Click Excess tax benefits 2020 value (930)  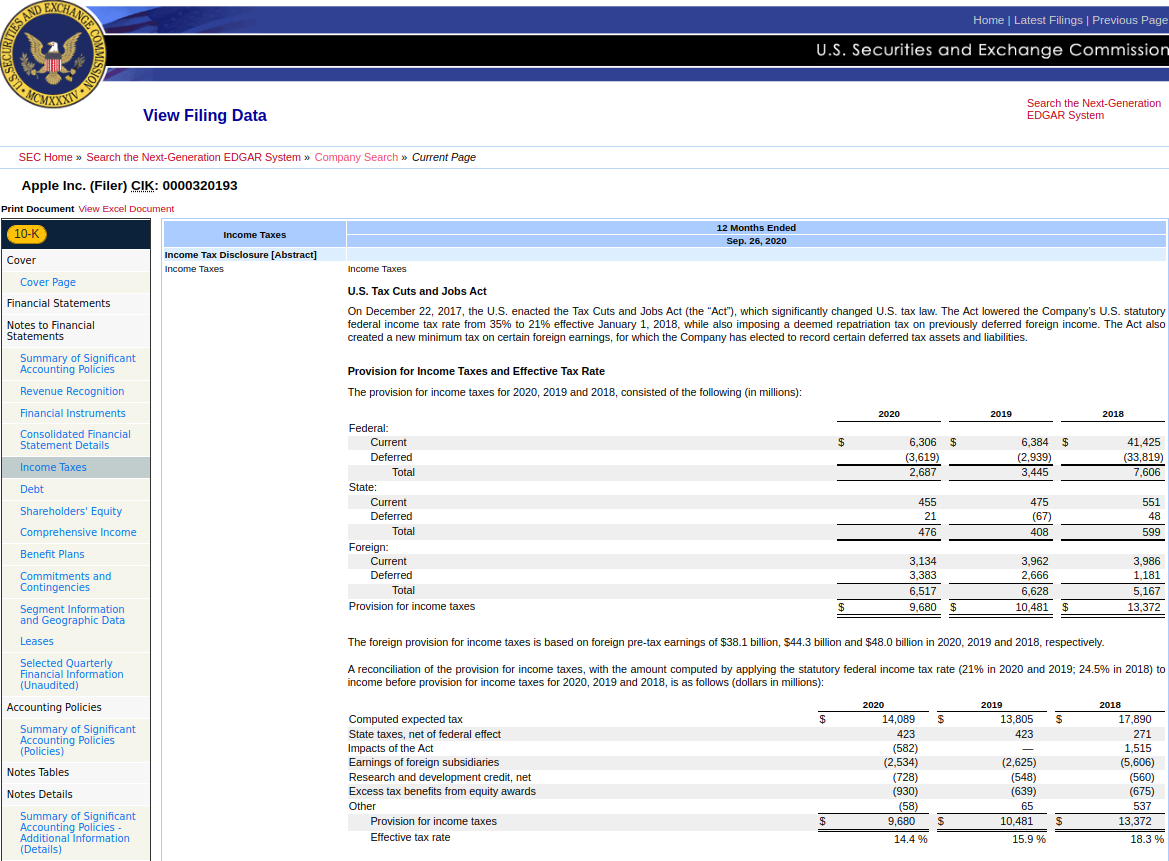coord(905,792)
